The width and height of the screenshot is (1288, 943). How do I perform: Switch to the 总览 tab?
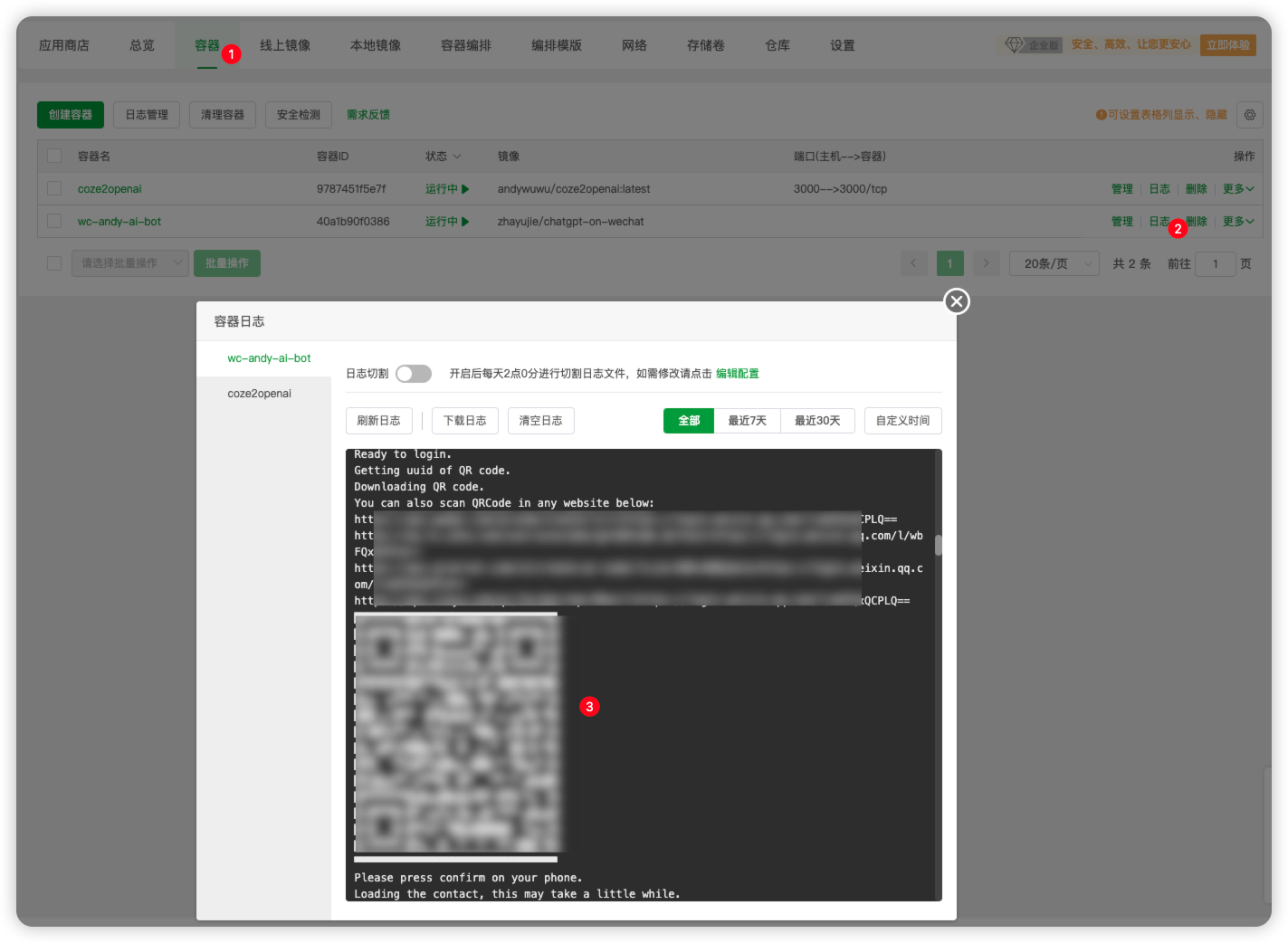pos(142,45)
